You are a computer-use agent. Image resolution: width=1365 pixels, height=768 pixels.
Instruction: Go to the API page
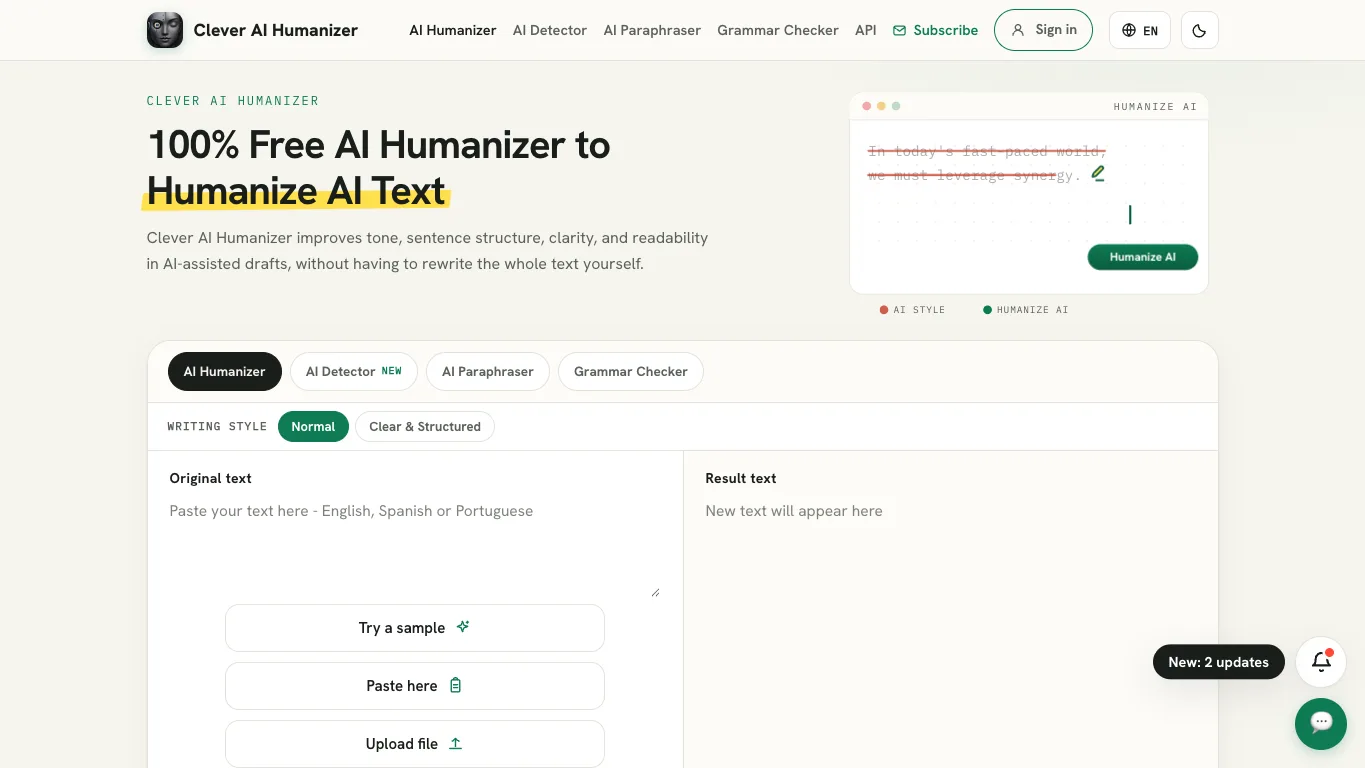click(866, 30)
